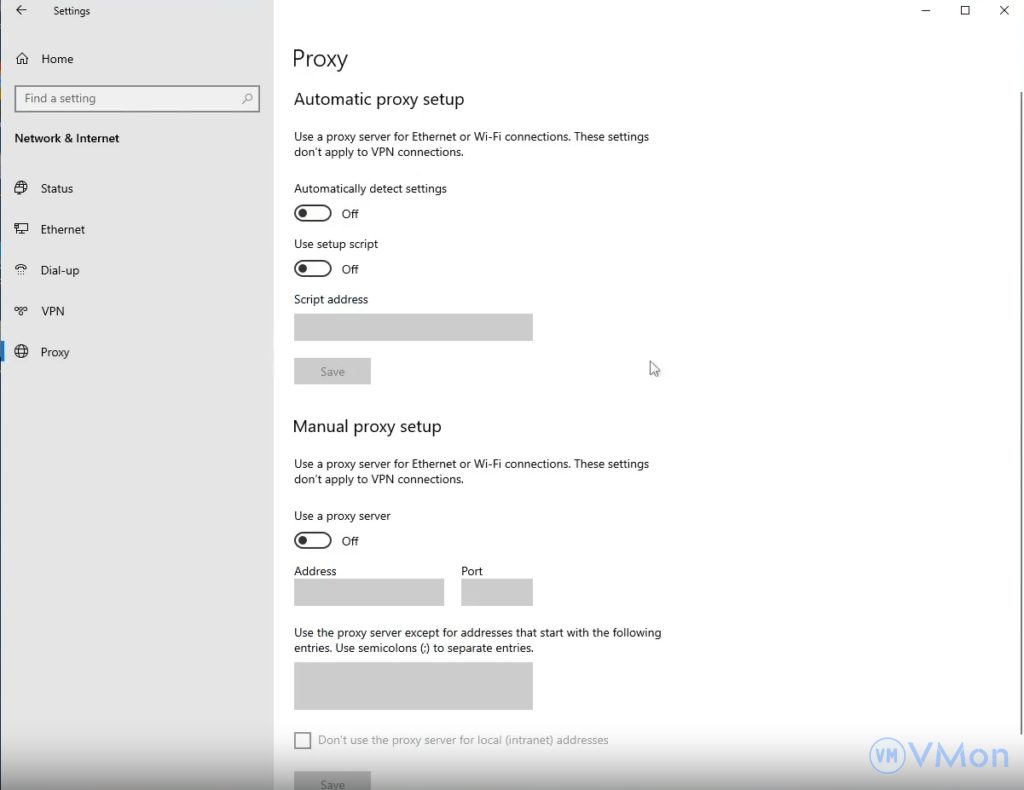Click the Find a setting search box

coord(130,99)
